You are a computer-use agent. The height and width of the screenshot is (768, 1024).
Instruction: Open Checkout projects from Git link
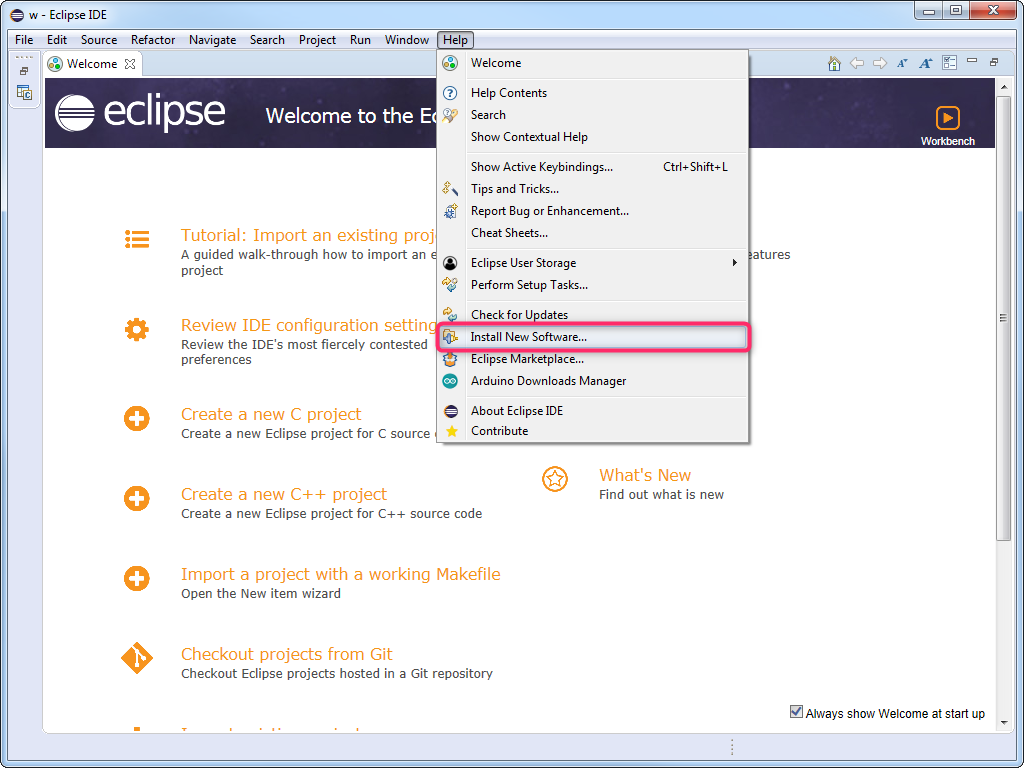point(287,654)
